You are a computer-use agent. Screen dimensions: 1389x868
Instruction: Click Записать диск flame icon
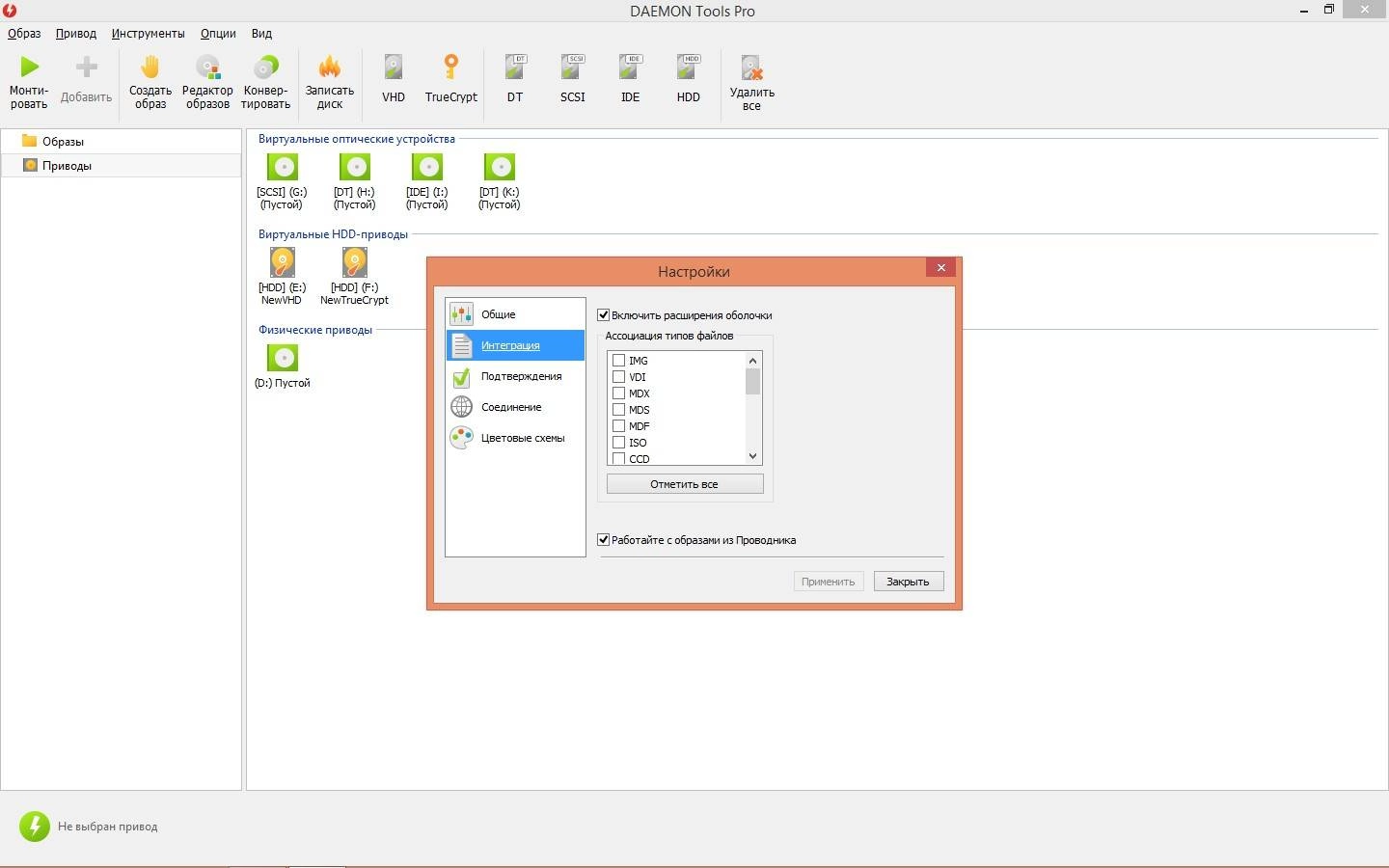[329, 68]
